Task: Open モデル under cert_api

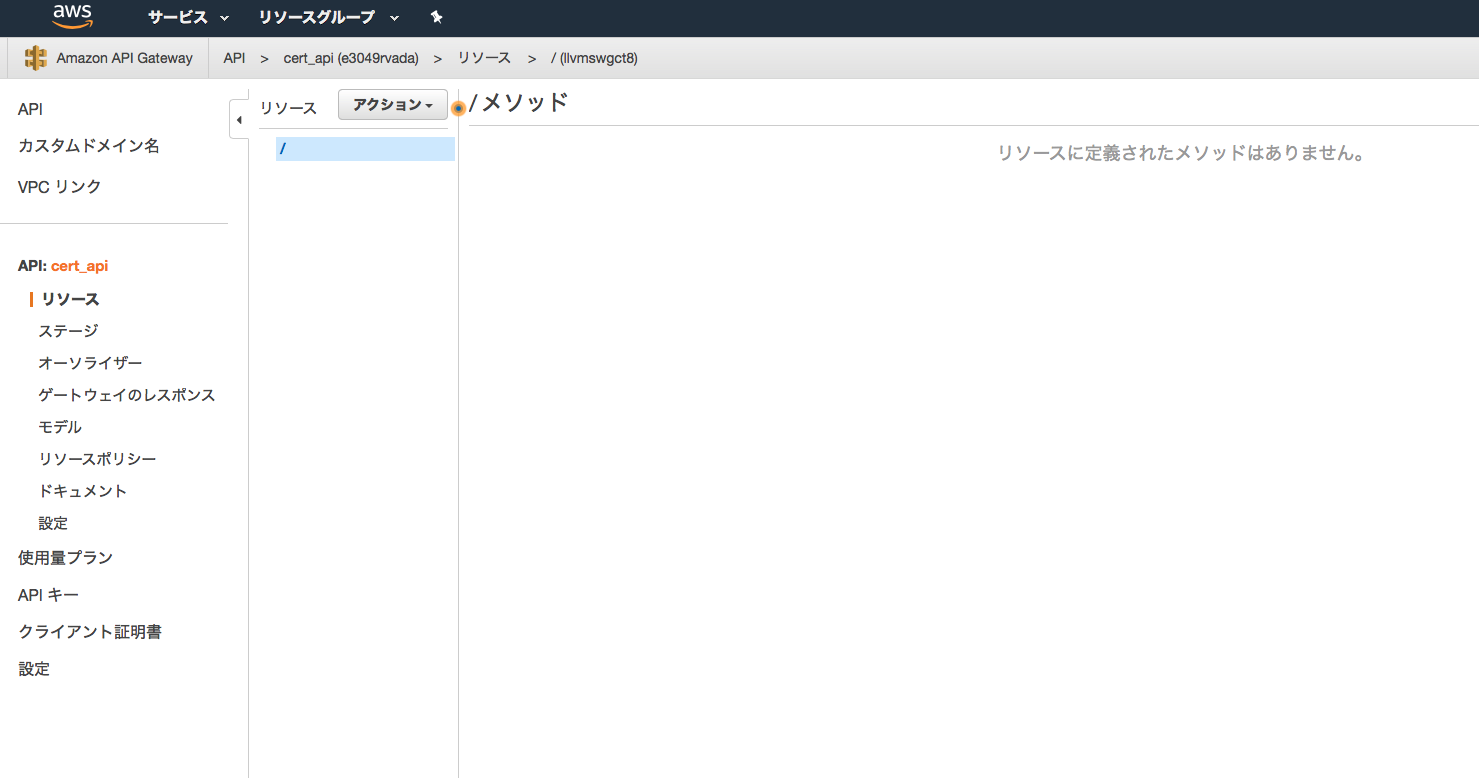Action: pos(60,427)
